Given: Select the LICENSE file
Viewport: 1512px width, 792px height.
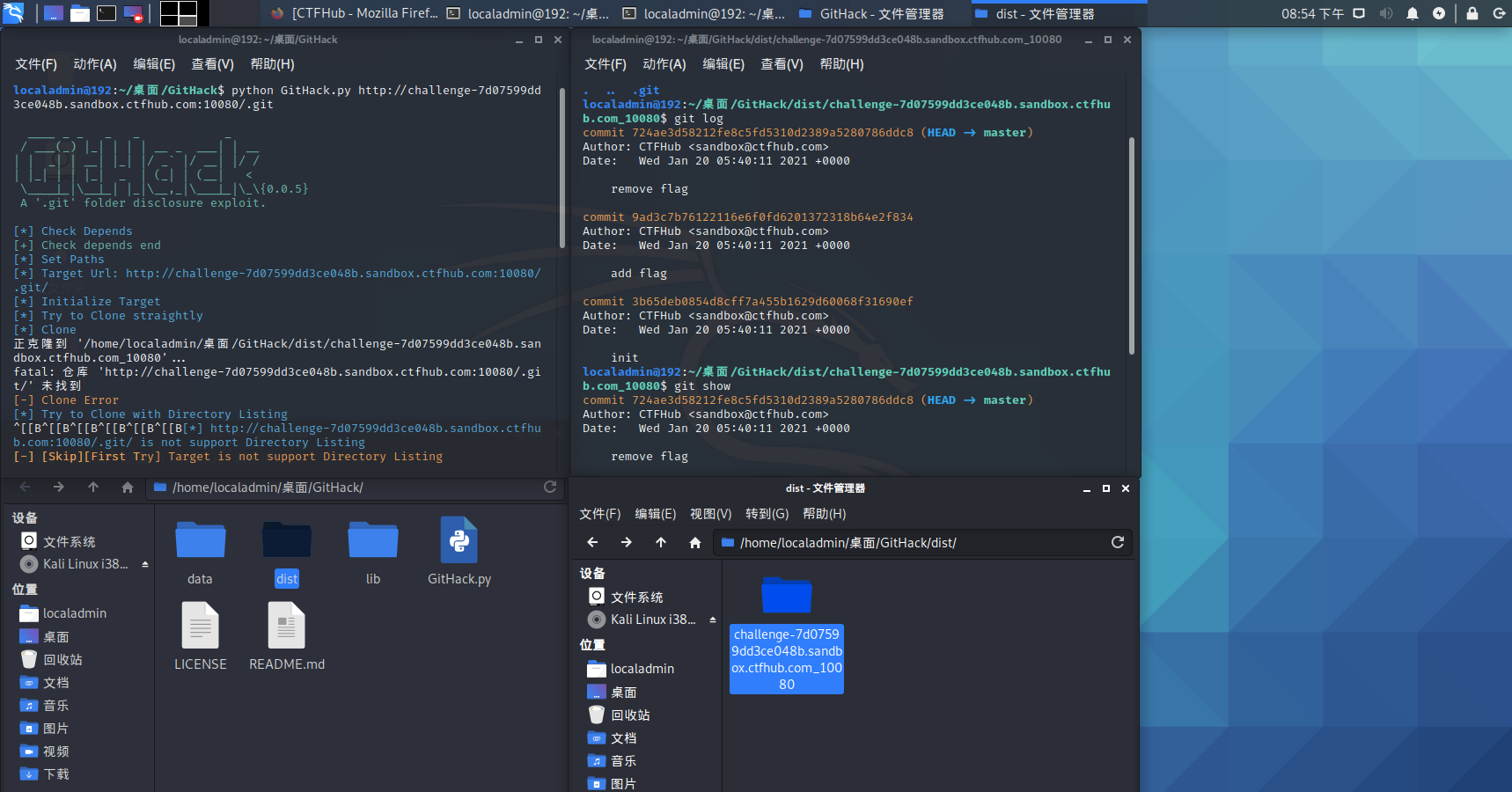Looking at the screenshot, I should click(201, 636).
